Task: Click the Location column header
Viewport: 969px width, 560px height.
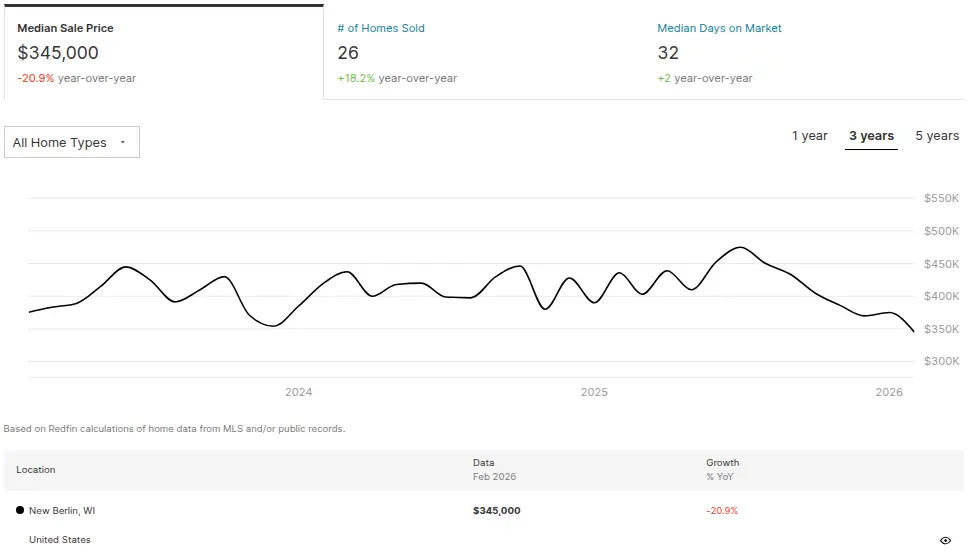Action: pos(36,469)
